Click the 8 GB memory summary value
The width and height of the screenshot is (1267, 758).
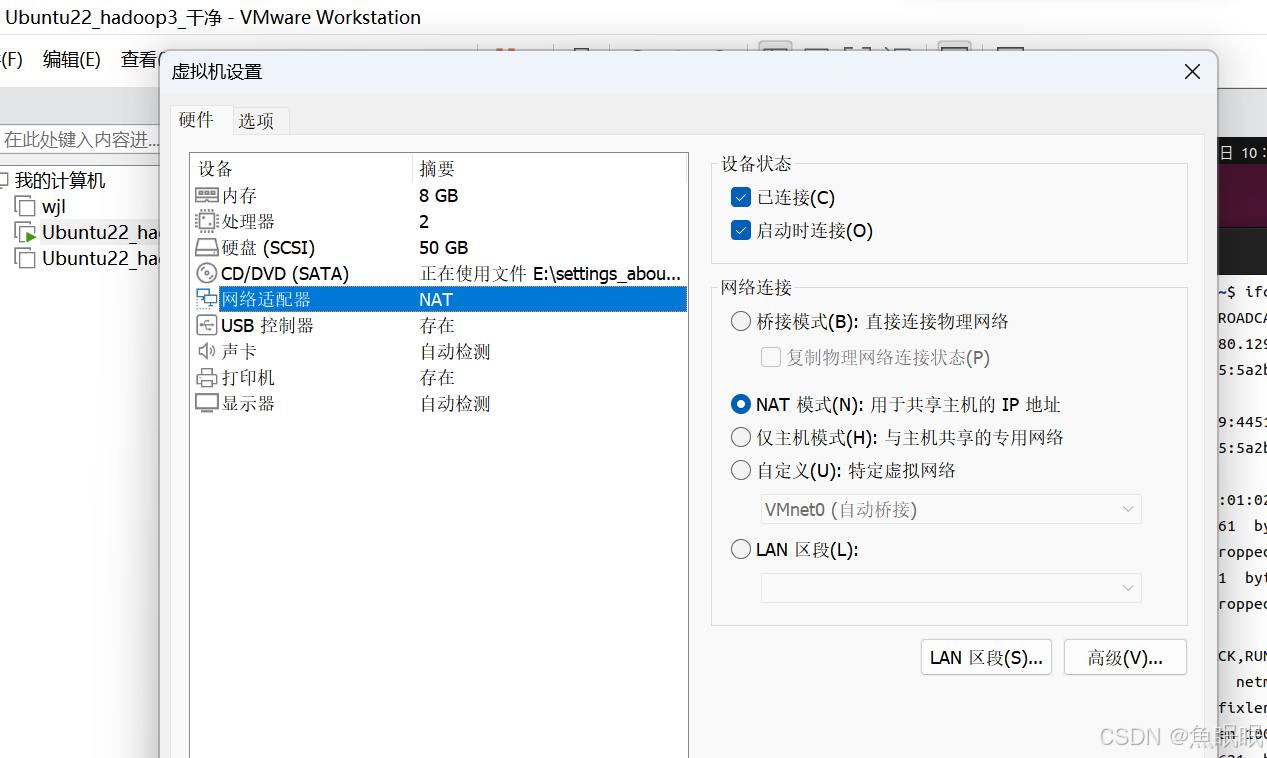[439, 196]
